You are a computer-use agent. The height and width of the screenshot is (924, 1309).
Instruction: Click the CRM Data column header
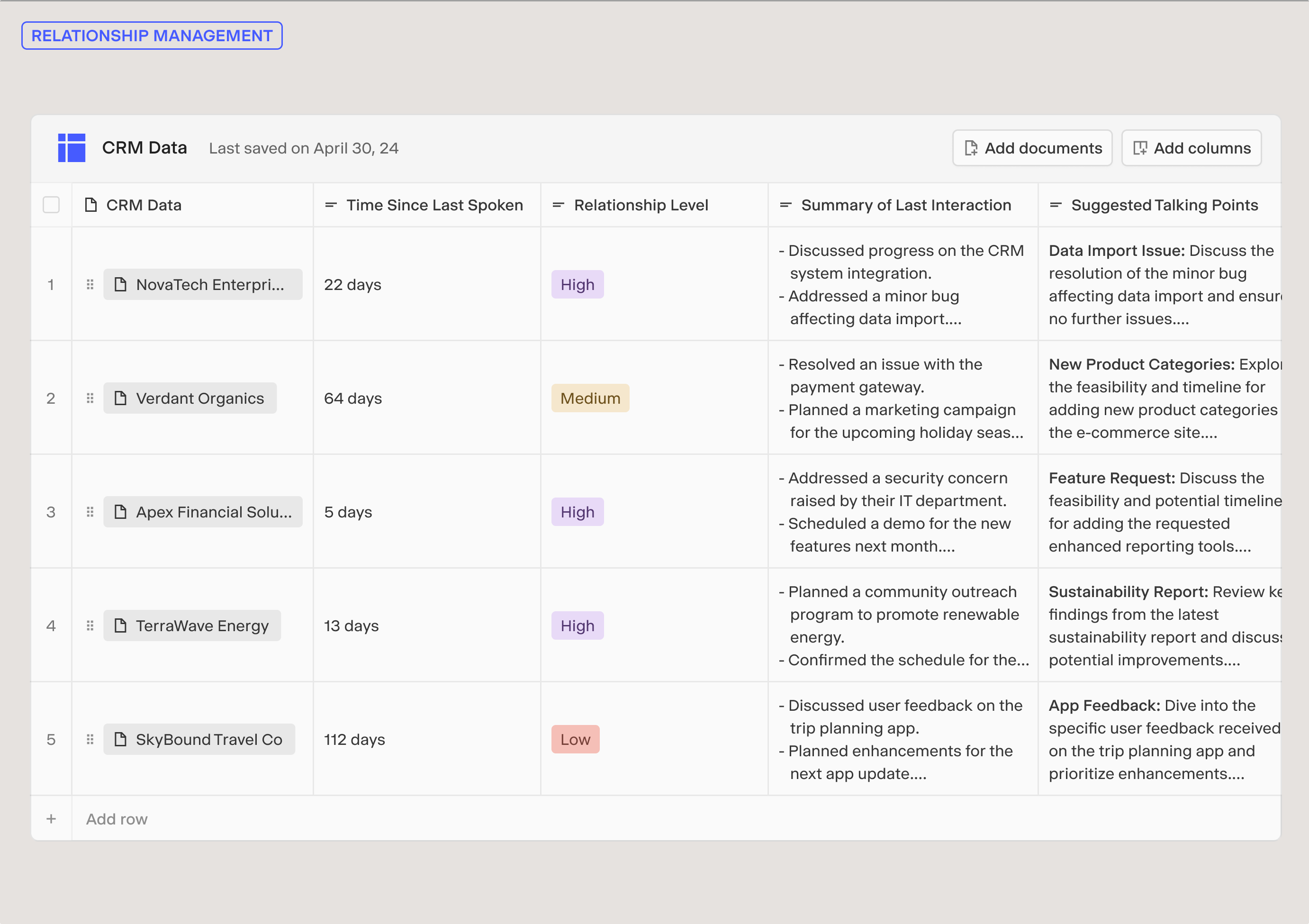144,205
